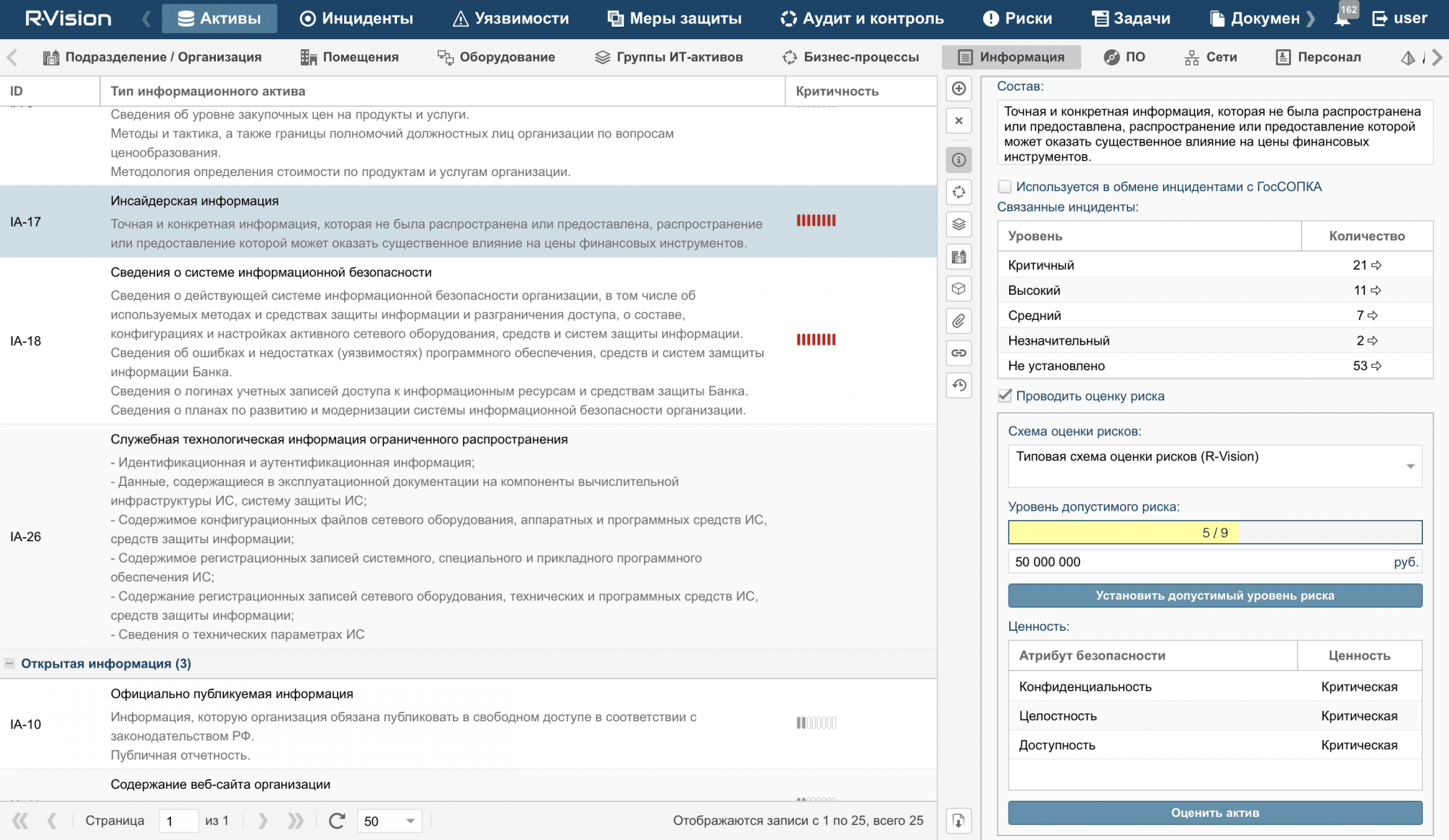Click the Оценить актив button
The height and width of the screenshot is (840, 1449).
(1214, 812)
